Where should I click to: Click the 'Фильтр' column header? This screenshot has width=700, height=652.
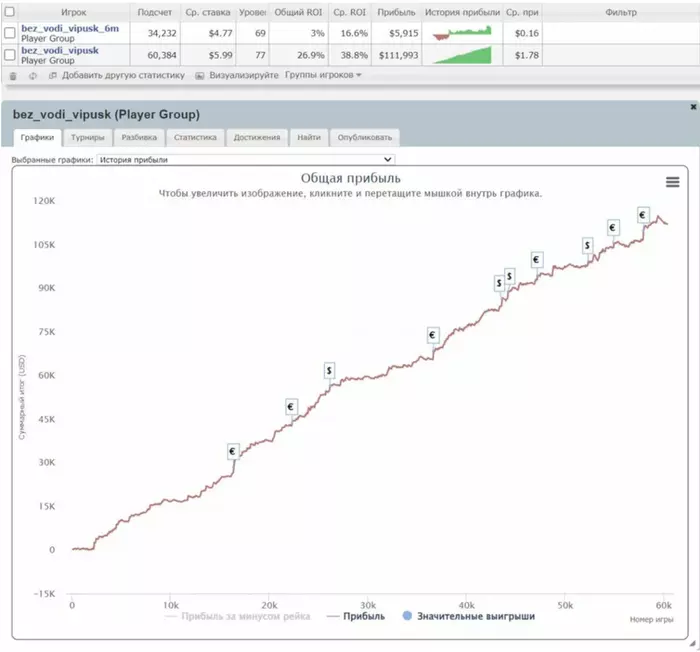pyautogui.click(x=621, y=12)
